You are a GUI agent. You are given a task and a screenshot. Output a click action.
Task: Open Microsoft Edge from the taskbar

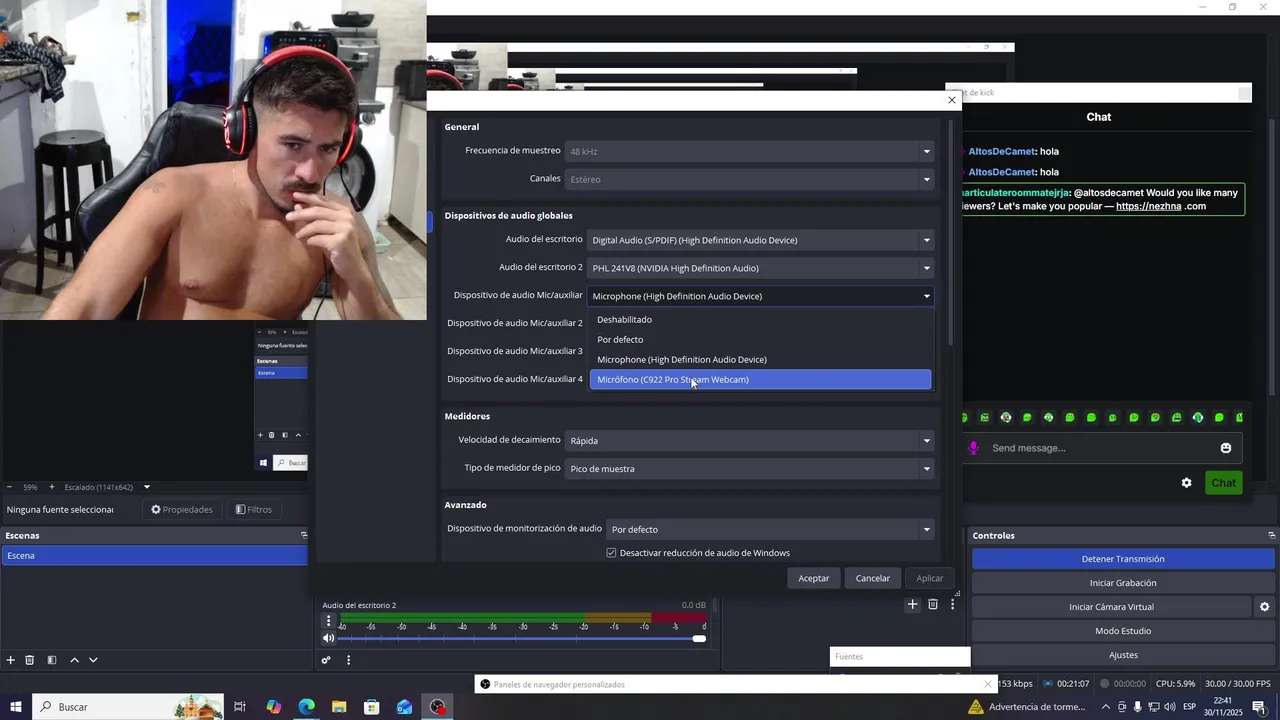click(x=306, y=707)
